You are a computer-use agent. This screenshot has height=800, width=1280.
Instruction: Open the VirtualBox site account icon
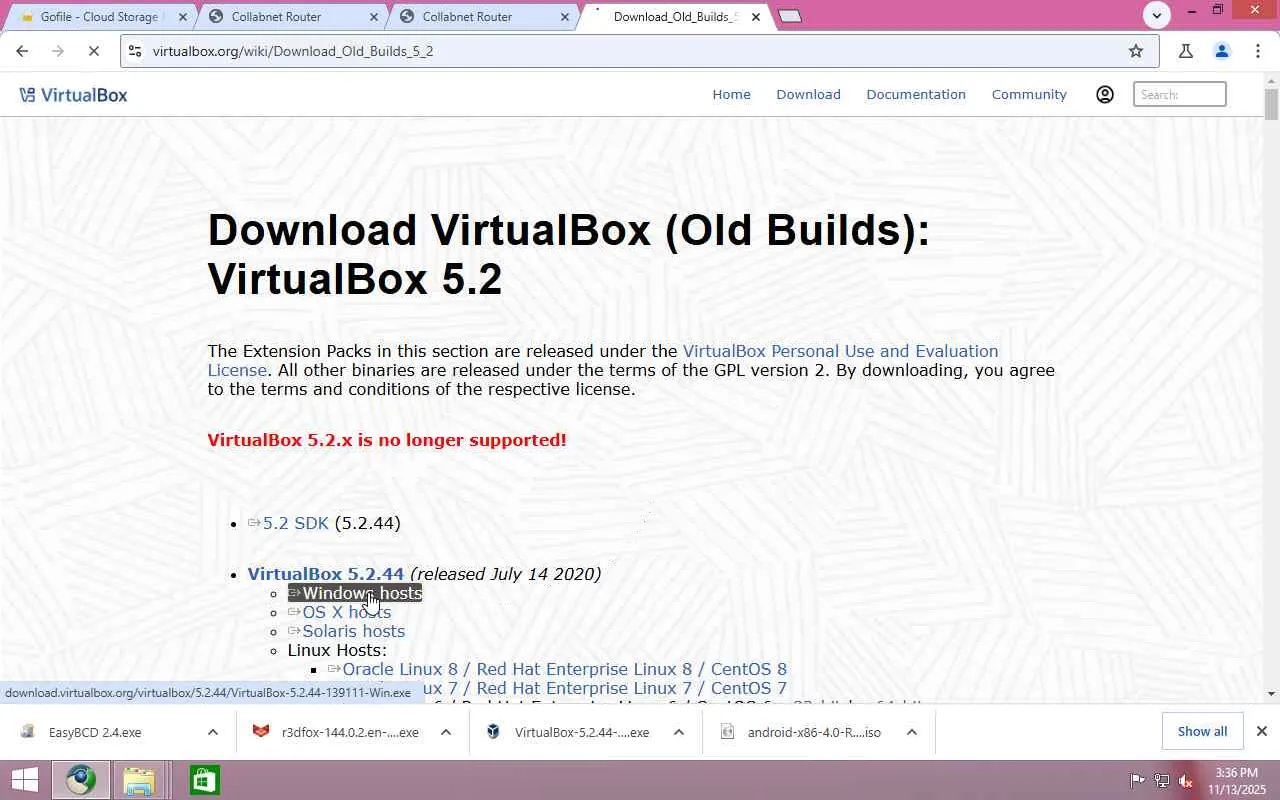click(x=1105, y=94)
